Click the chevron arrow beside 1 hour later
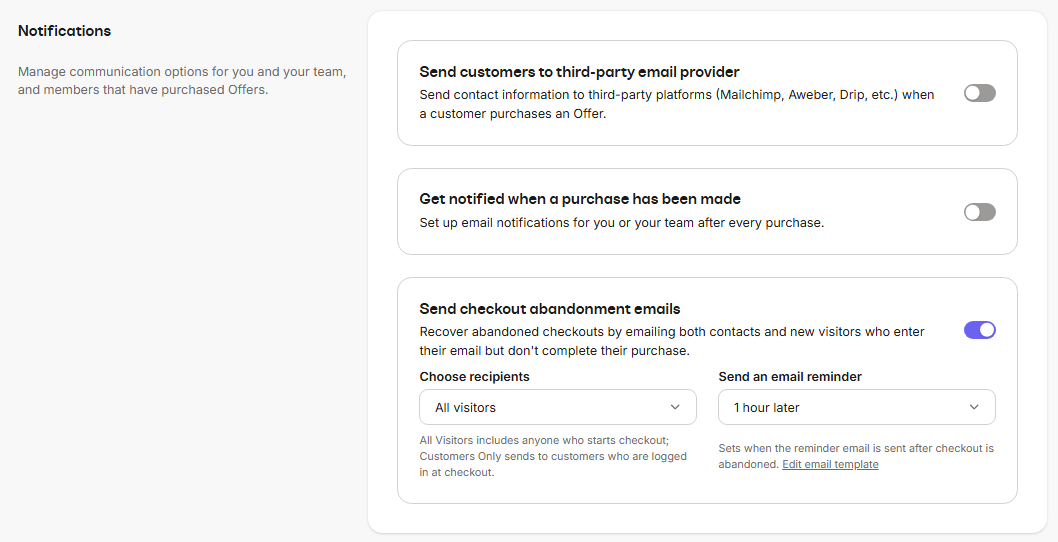 pyautogui.click(x=974, y=407)
